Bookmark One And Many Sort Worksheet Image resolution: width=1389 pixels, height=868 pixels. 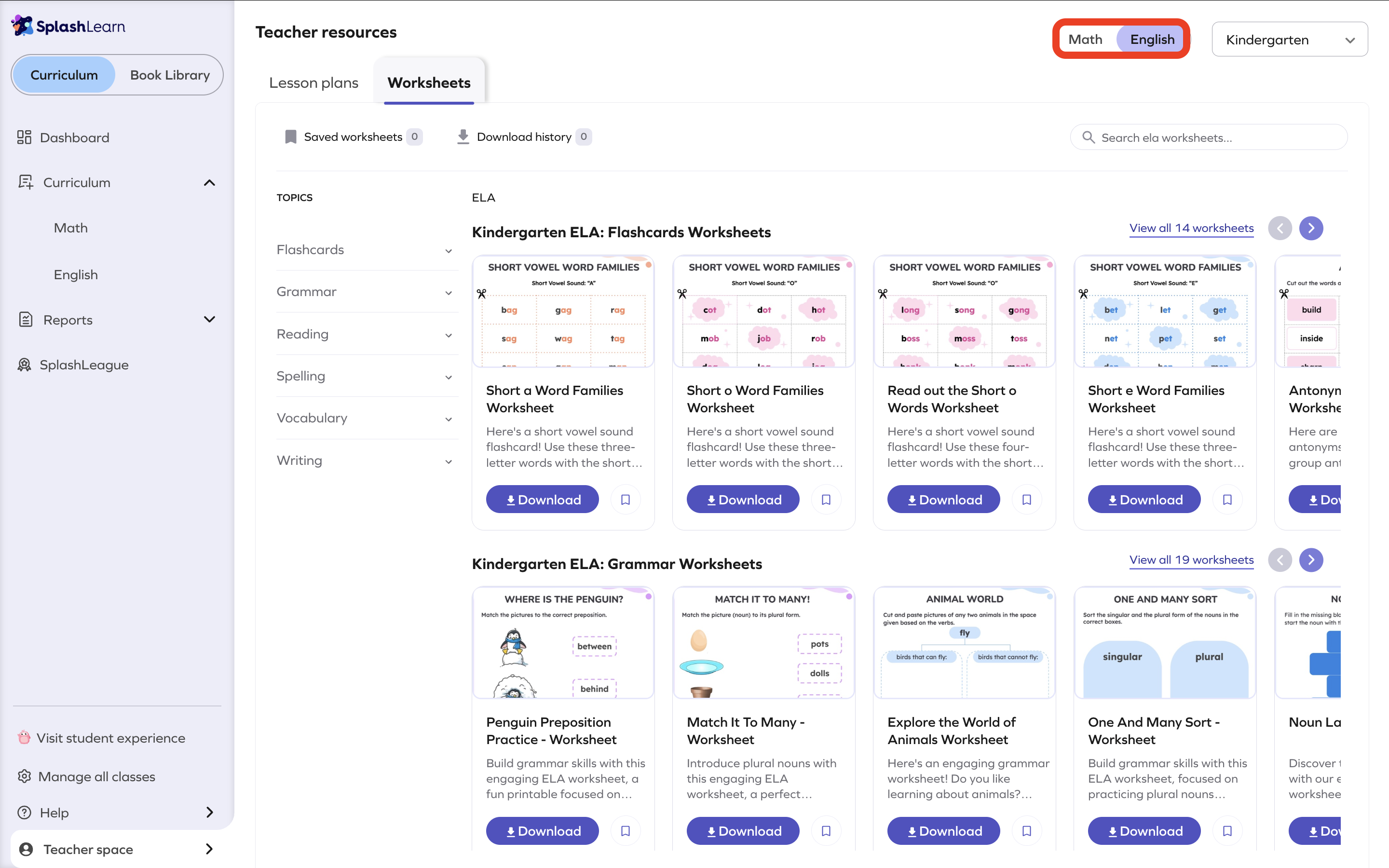(1227, 831)
